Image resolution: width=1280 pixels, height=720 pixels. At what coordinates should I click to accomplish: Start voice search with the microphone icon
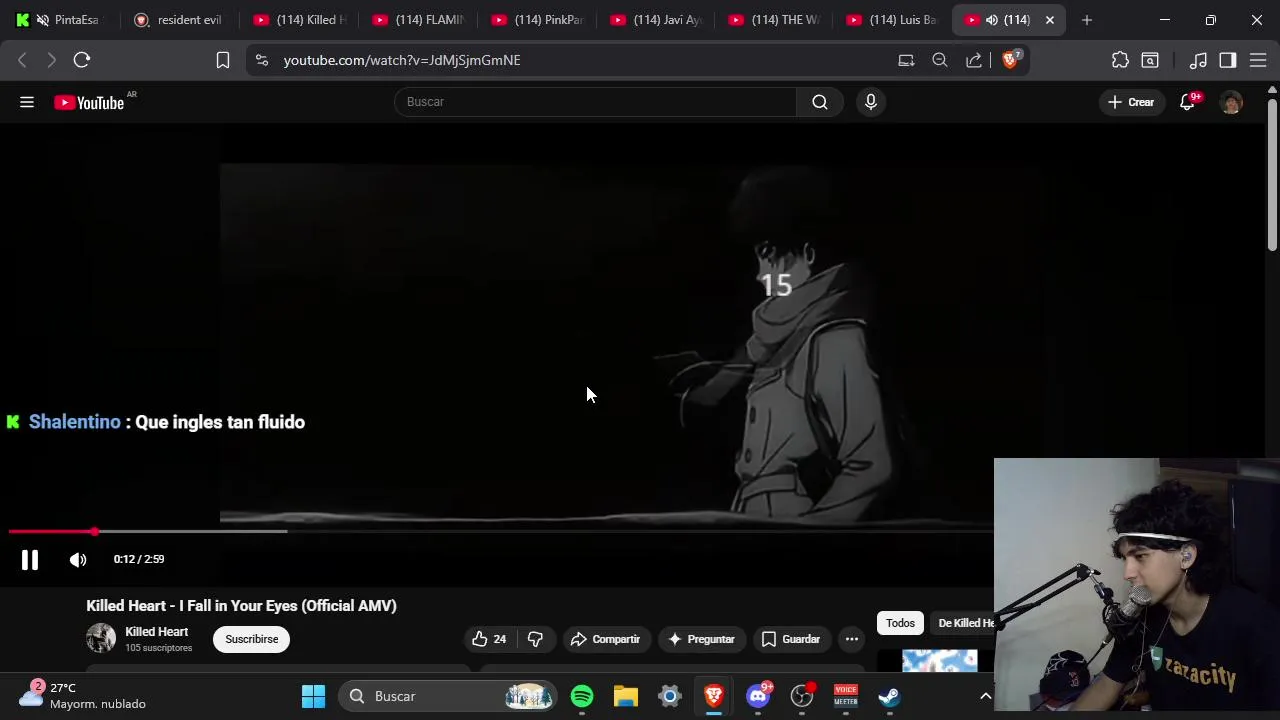tap(871, 102)
